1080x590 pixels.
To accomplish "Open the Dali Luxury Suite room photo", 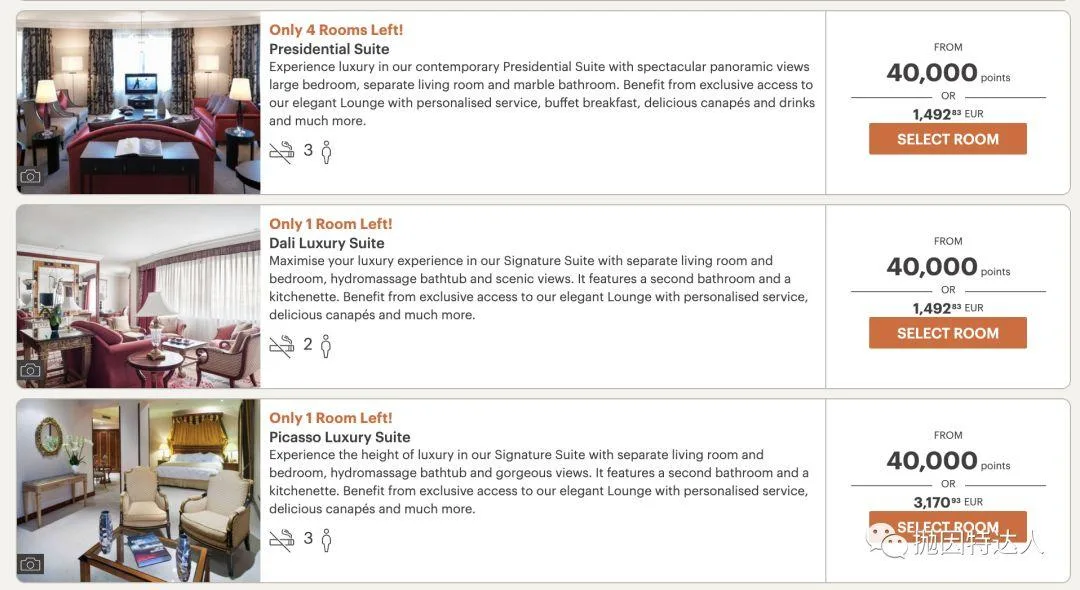I will point(138,295).
